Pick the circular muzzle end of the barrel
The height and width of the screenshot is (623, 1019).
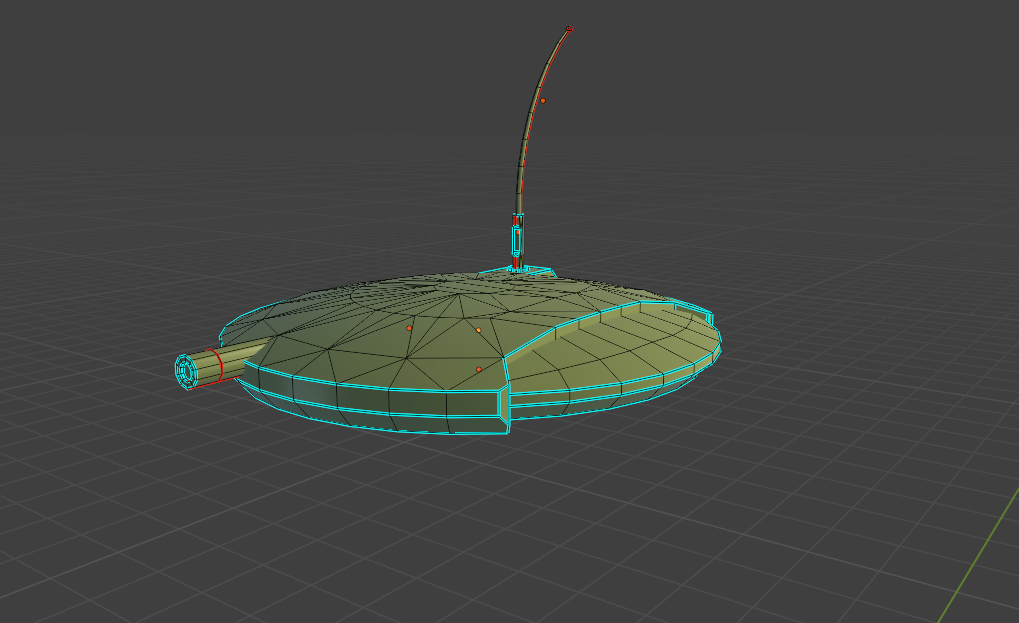pos(186,372)
